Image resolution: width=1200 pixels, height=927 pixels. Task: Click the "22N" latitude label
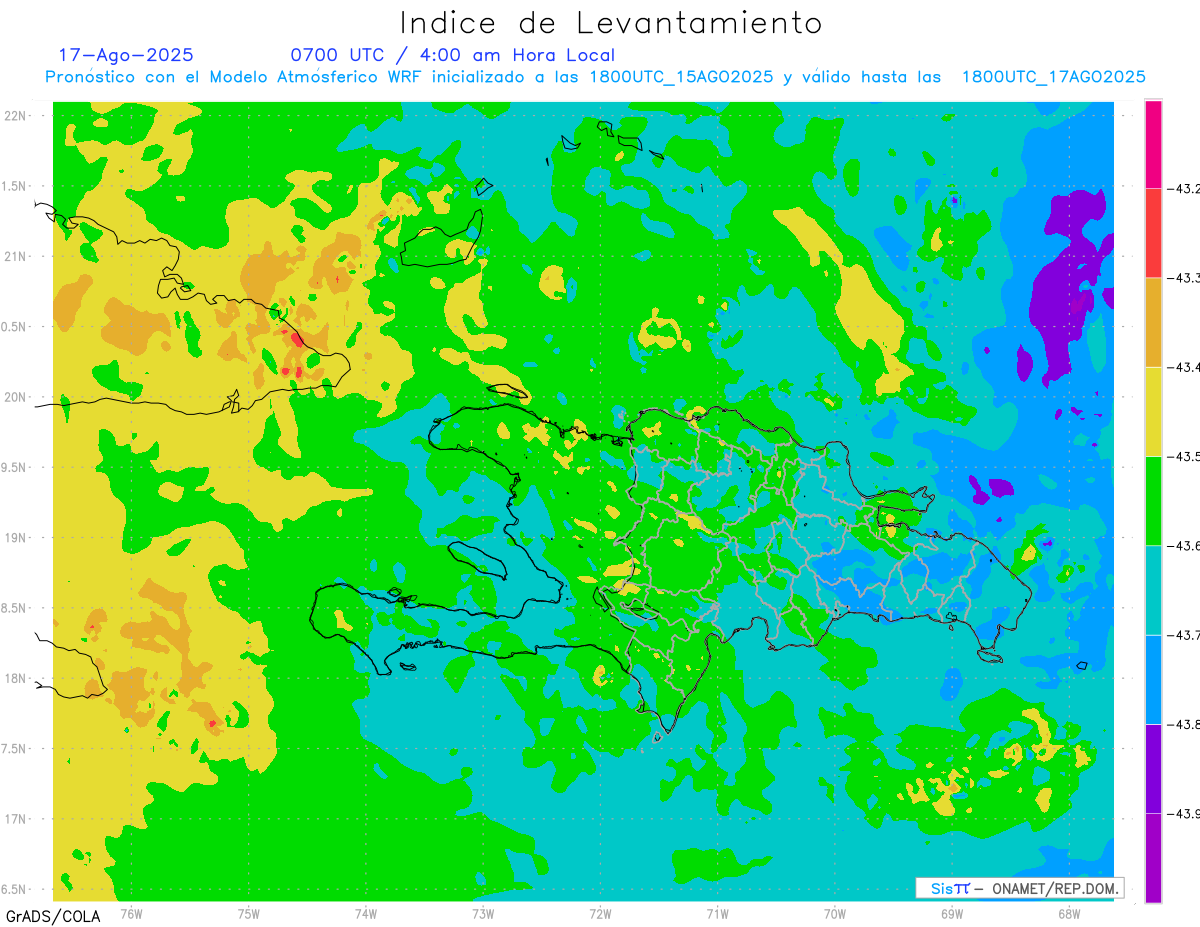tap(17, 116)
